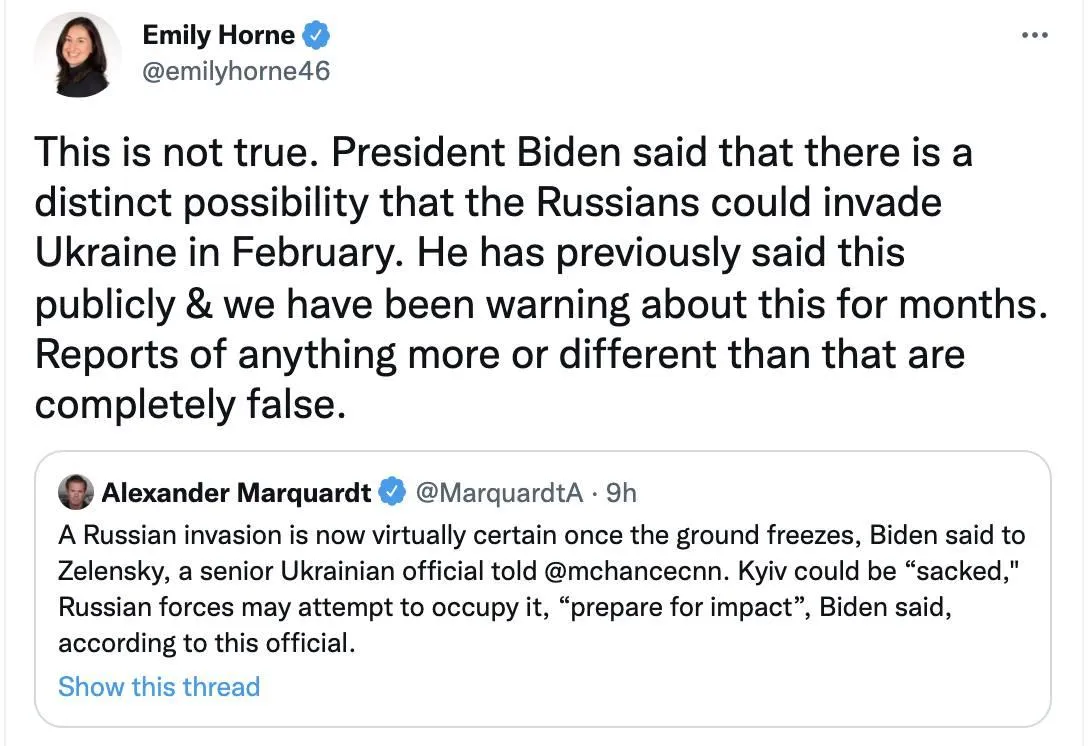Click the @emilyhorne46 handle
The height and width of the screenshot is (746, 1092).
click(236, 71)
